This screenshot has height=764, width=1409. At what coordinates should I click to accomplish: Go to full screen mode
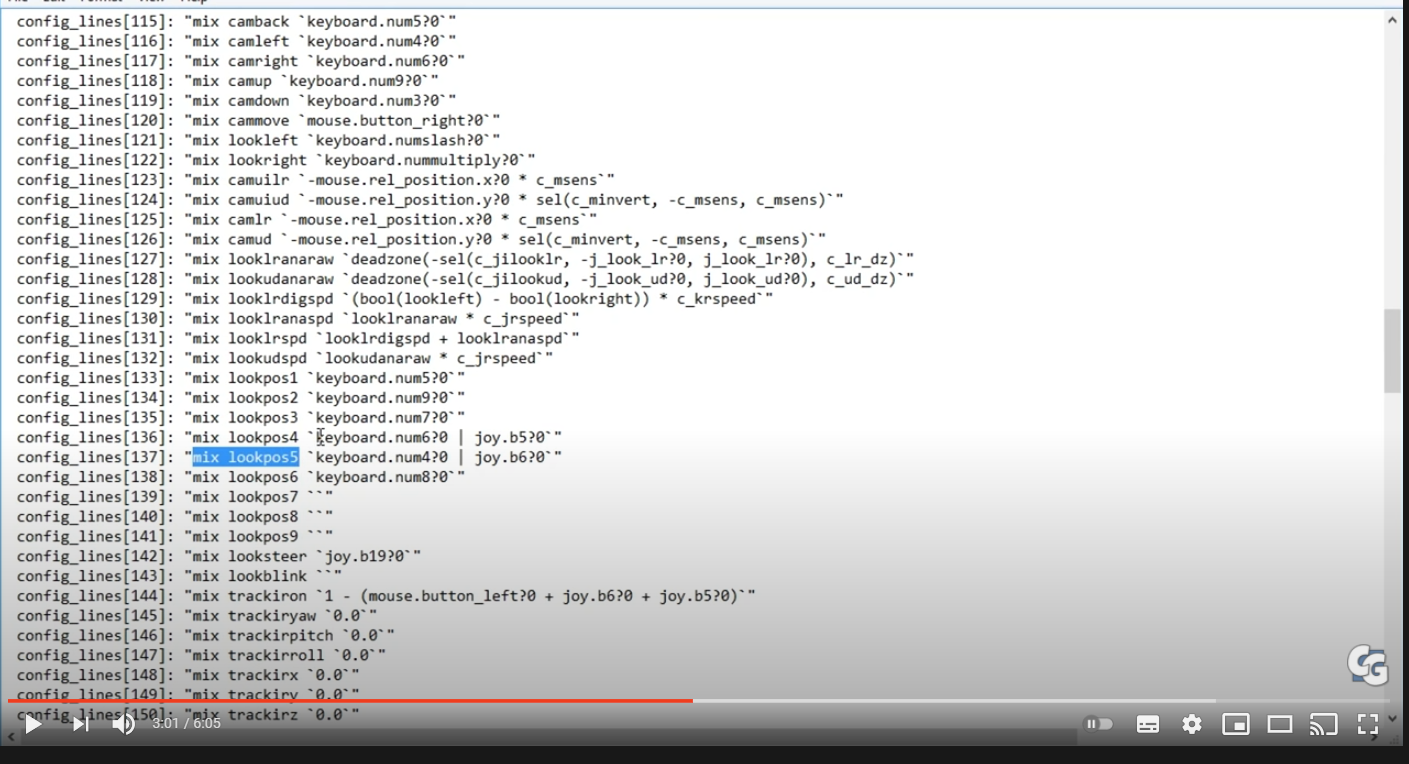click(x=1367, y=724)
